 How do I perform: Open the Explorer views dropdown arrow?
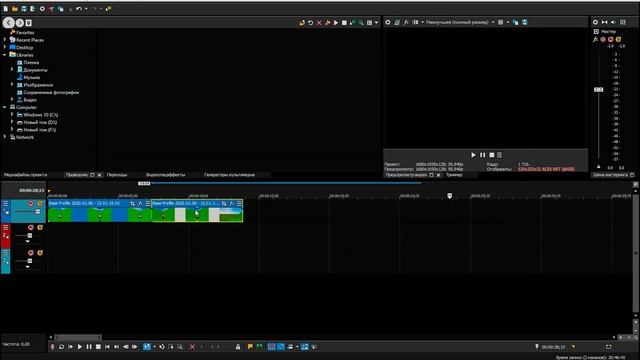coord(376,23)
